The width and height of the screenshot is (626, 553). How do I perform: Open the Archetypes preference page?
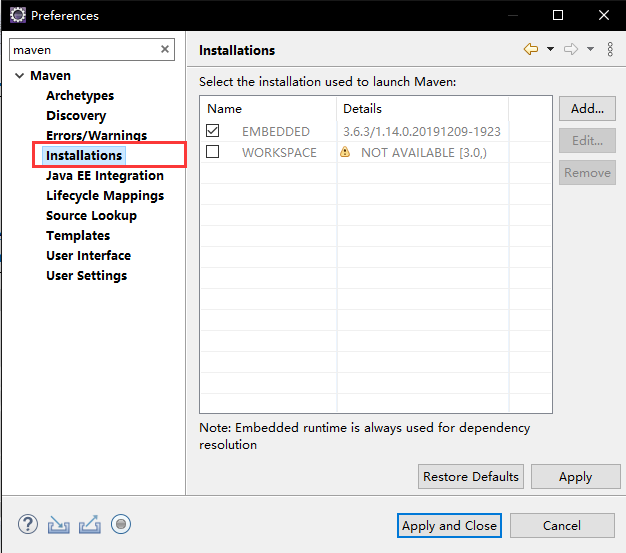click(80, 96)
